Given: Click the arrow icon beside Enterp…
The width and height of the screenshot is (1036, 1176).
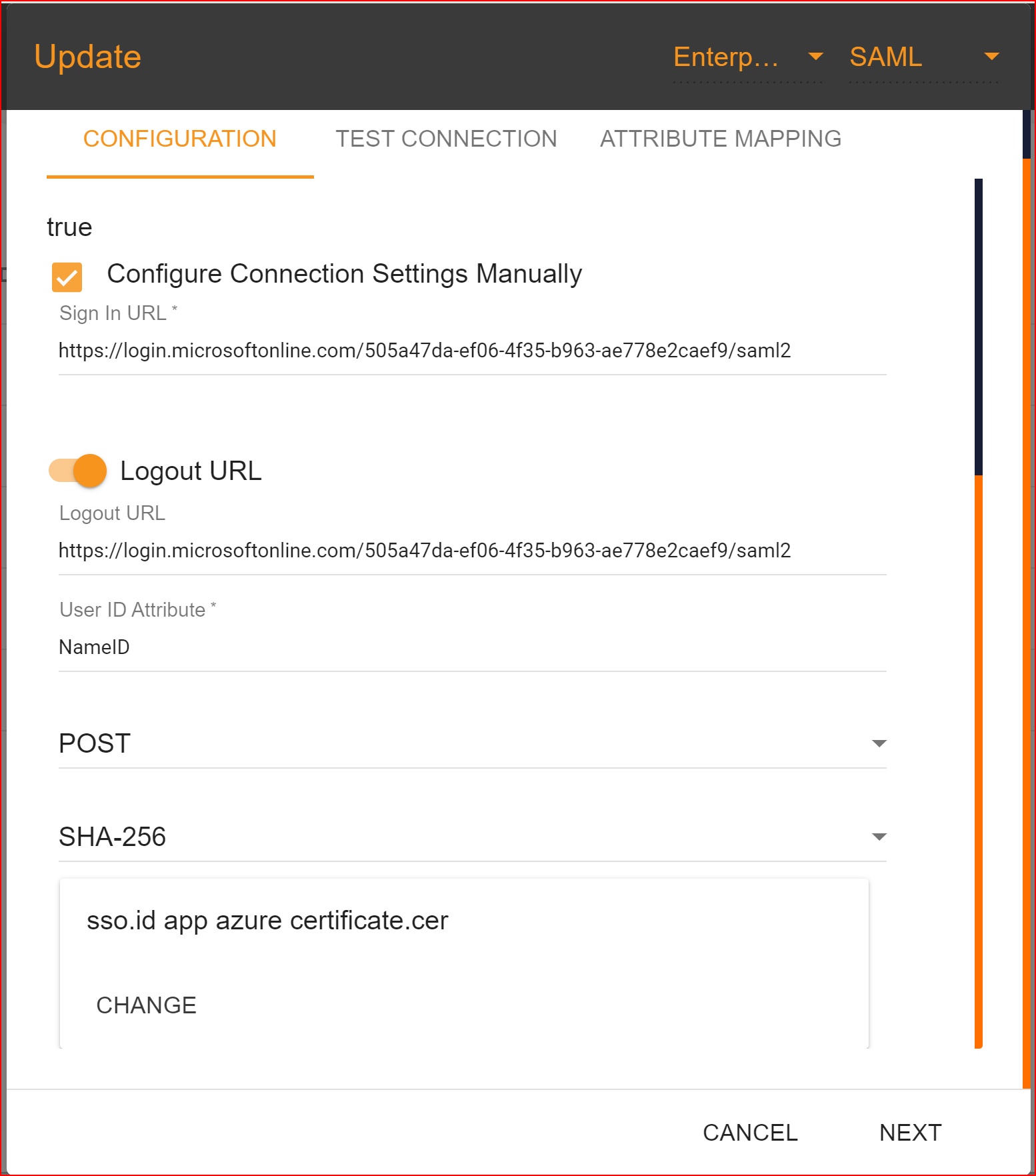Looking at the screenshot, I should (815, 57).
